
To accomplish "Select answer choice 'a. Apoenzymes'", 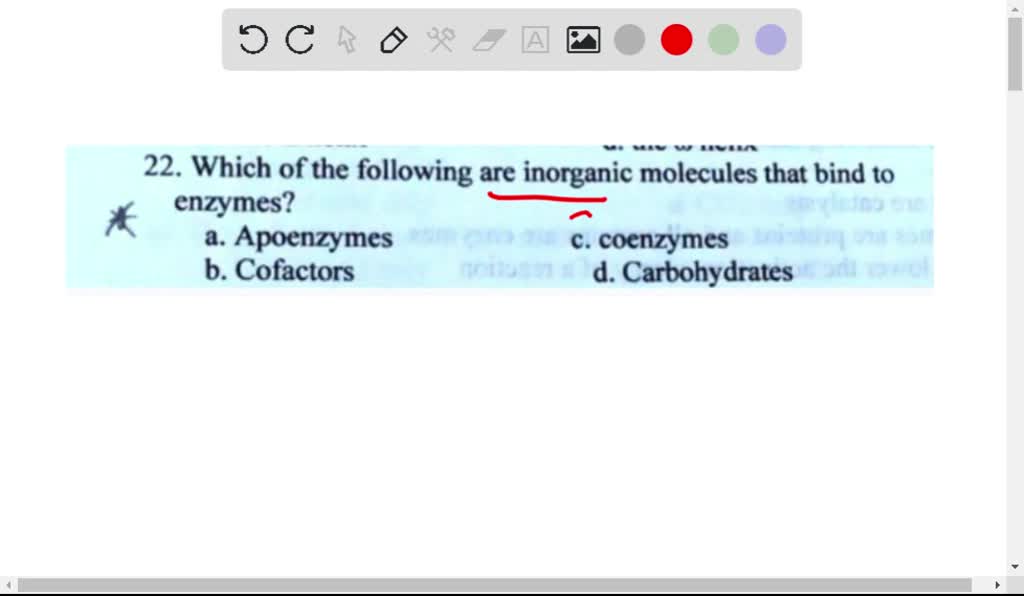I will point(299,238).
